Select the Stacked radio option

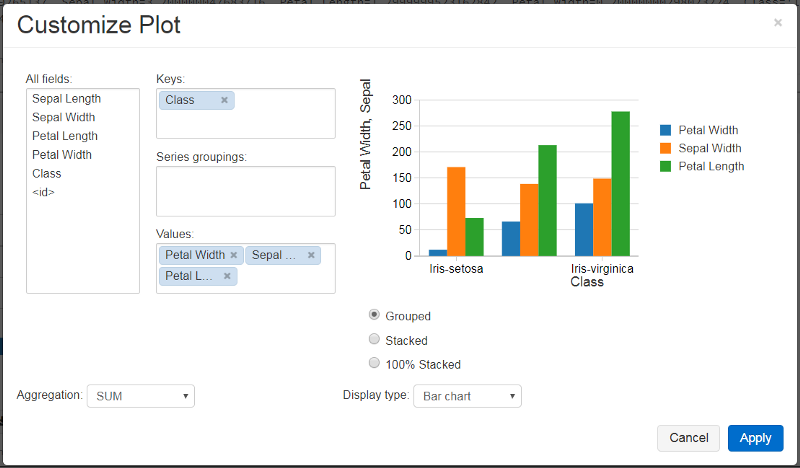tap(374, 339)
